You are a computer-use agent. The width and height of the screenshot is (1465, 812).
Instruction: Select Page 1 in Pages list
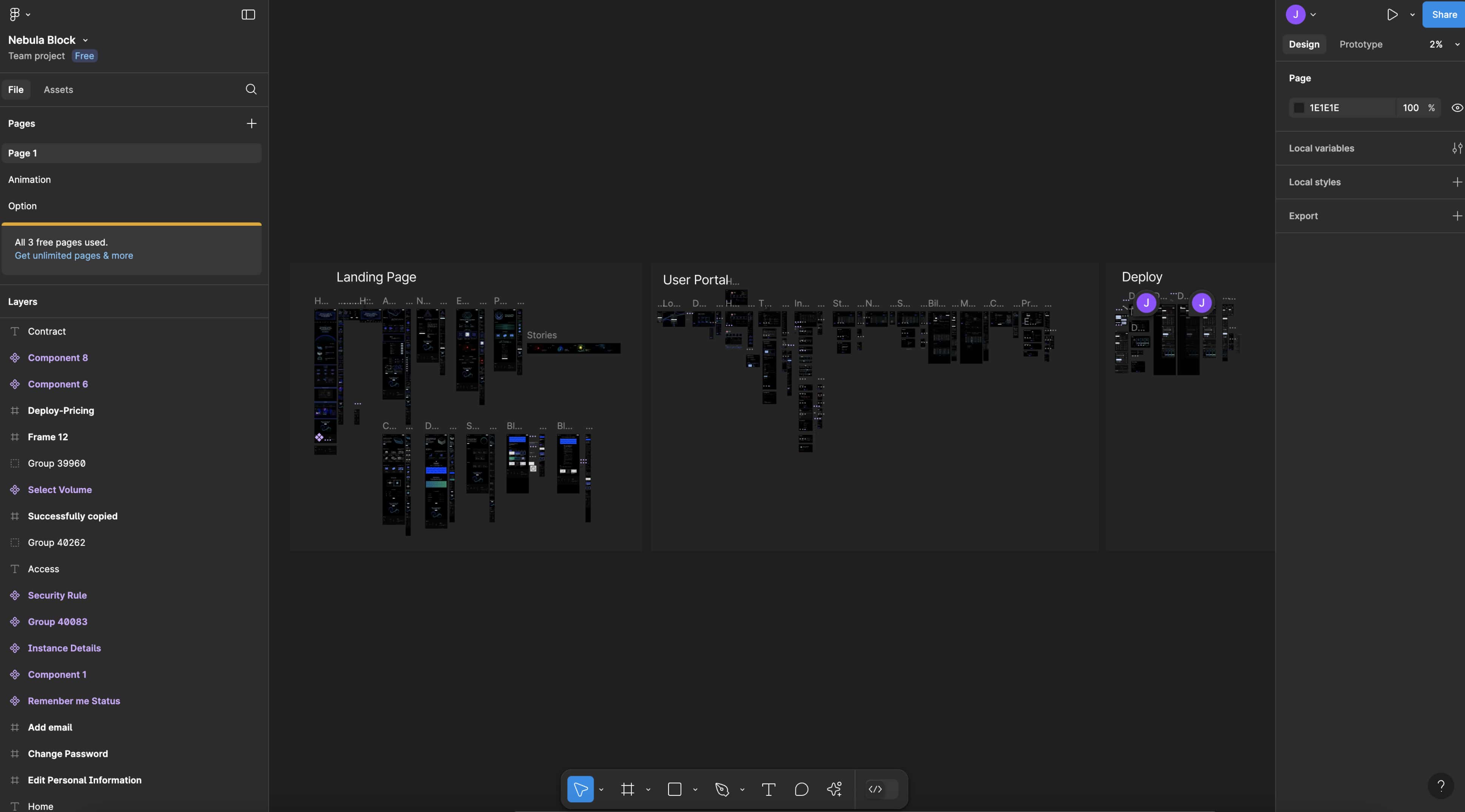coord(131,153)
